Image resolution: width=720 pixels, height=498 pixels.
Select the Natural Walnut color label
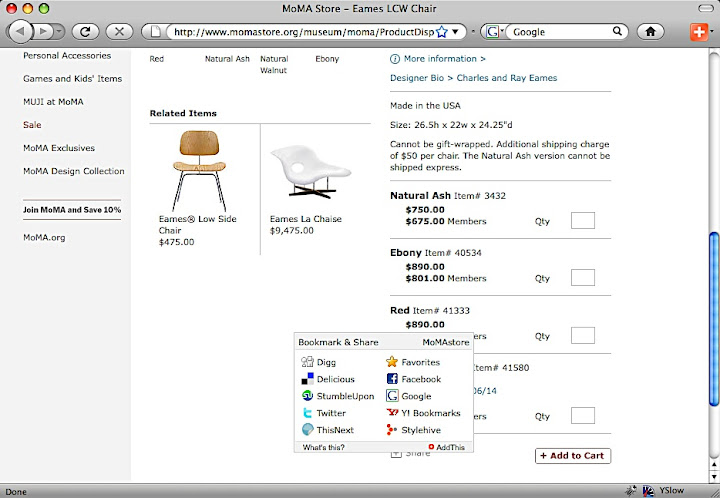click(x=274, y=64)
